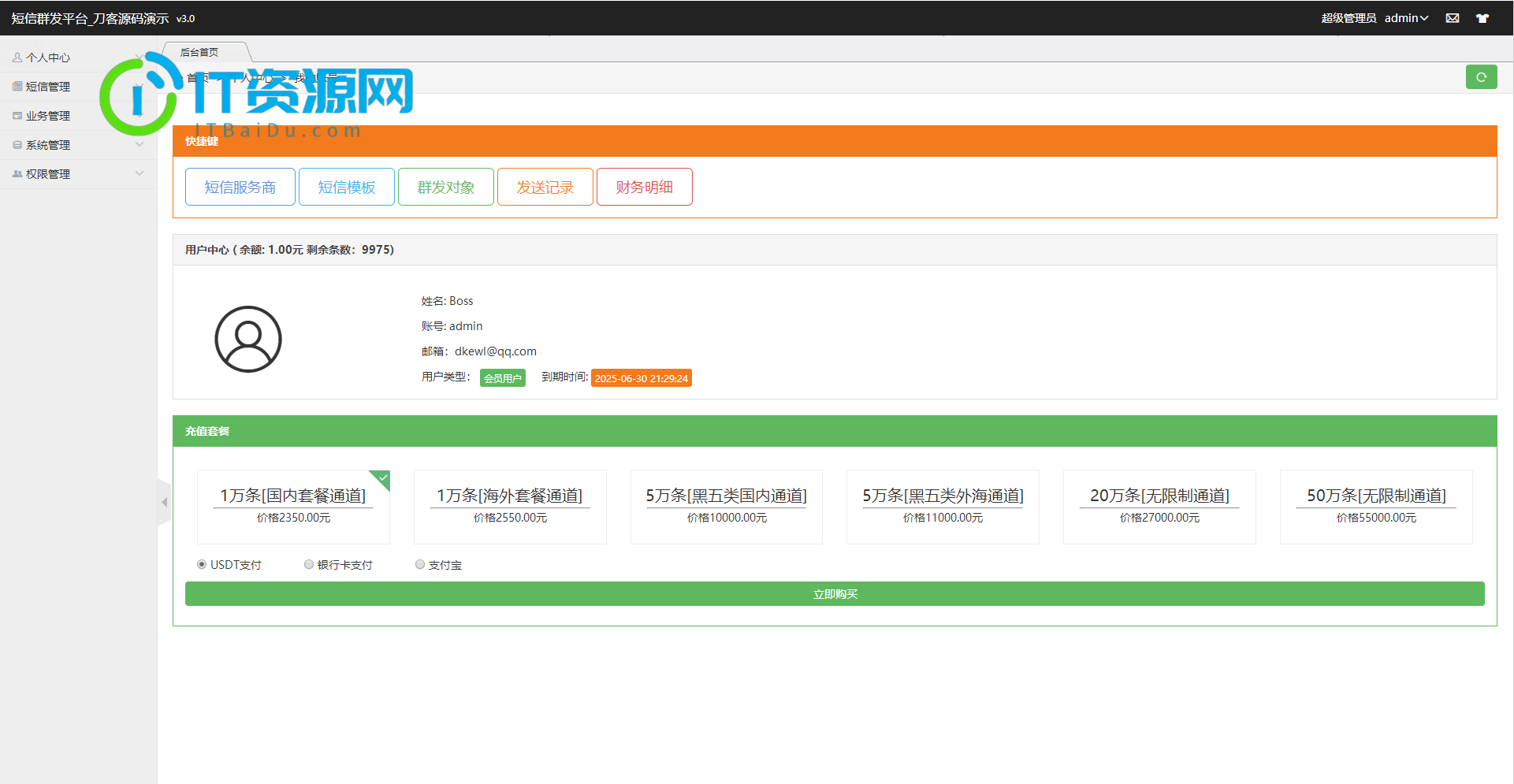
Task: Click the 短信管理 sidebar icon
Action: [17, 87]
